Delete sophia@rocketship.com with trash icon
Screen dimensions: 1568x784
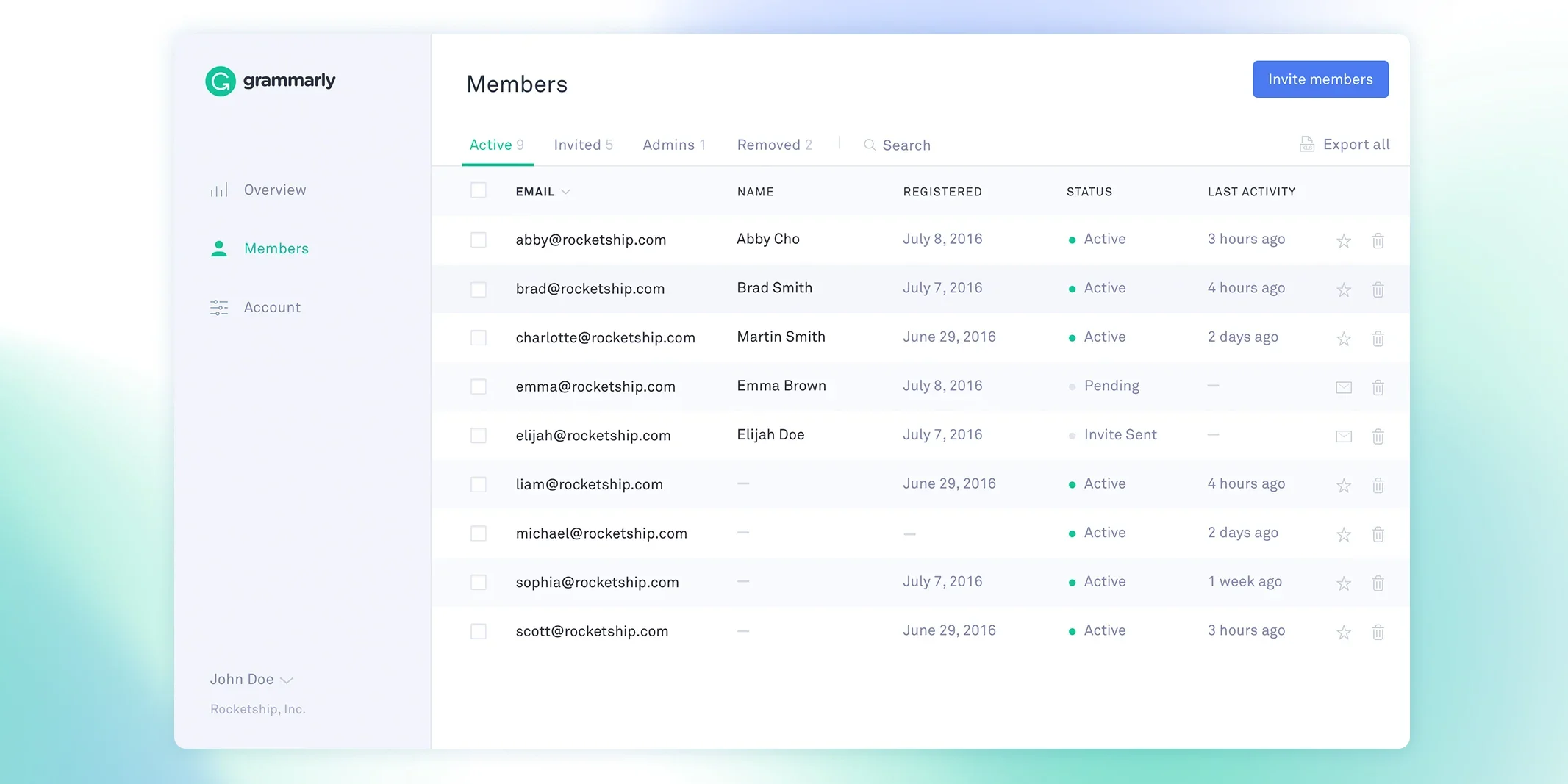[x=1378, y=583]
